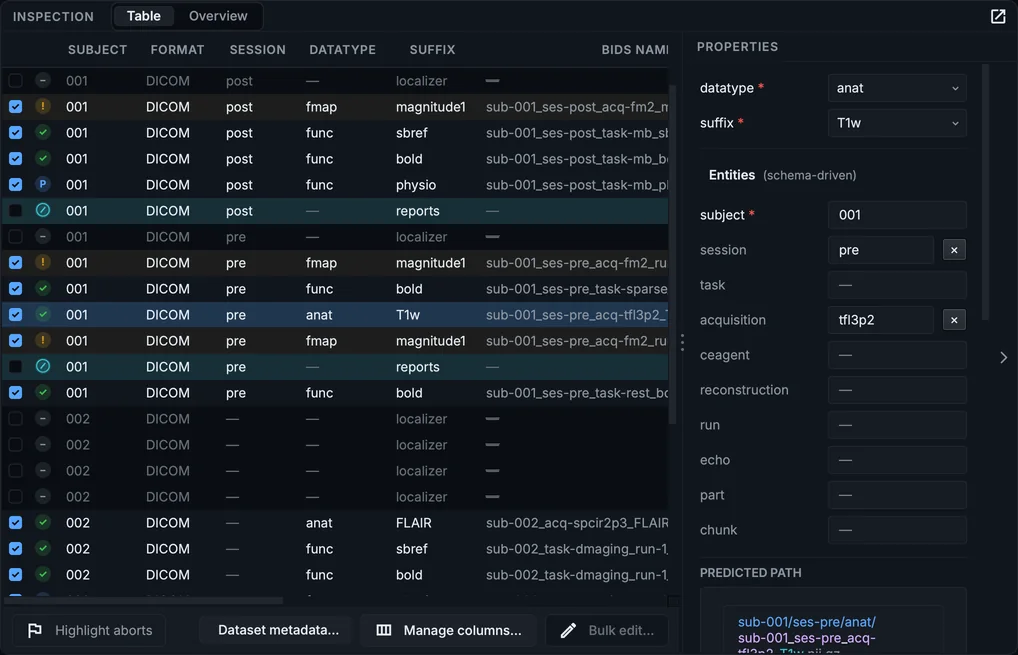This screenshot has height=655, width=1018.
Task: Open the suffix dropdown showing T1w
Action: click(897, 123)
